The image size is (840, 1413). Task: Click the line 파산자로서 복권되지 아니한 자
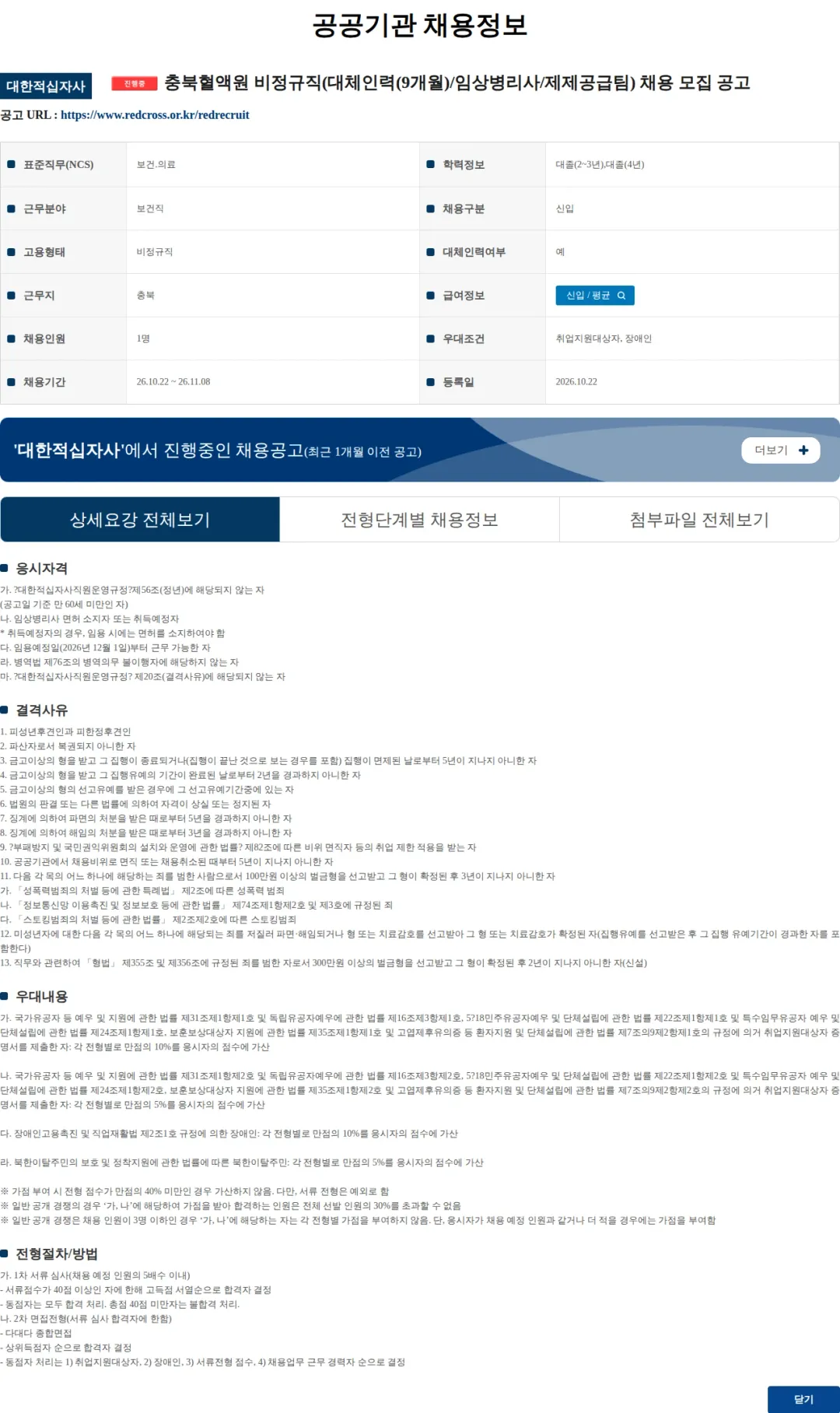tap(68, 746)
